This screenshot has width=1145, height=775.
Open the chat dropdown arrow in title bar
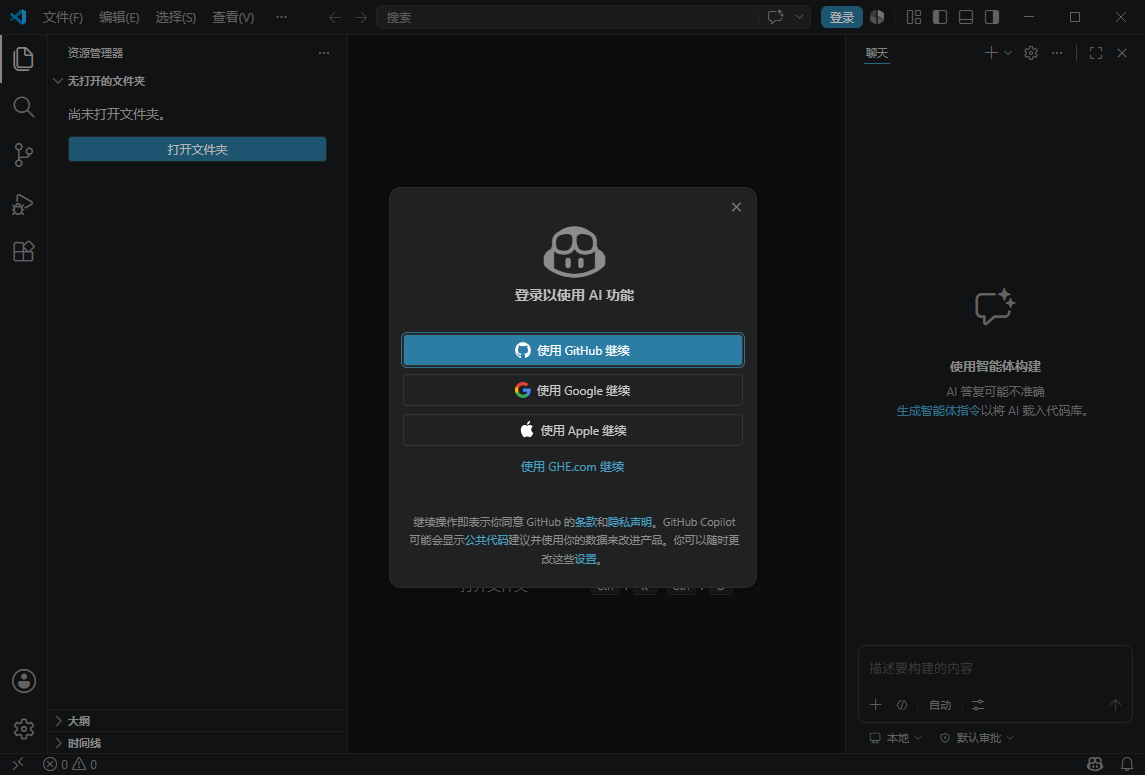[x=800, y=17]
